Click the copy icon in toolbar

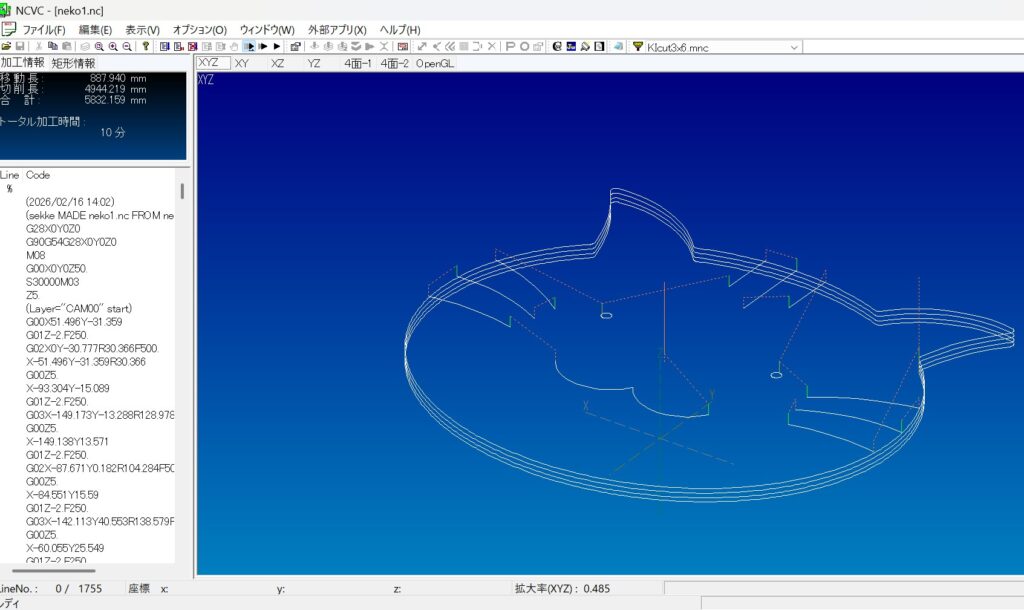pyautogui.click(x=53, y=46)
